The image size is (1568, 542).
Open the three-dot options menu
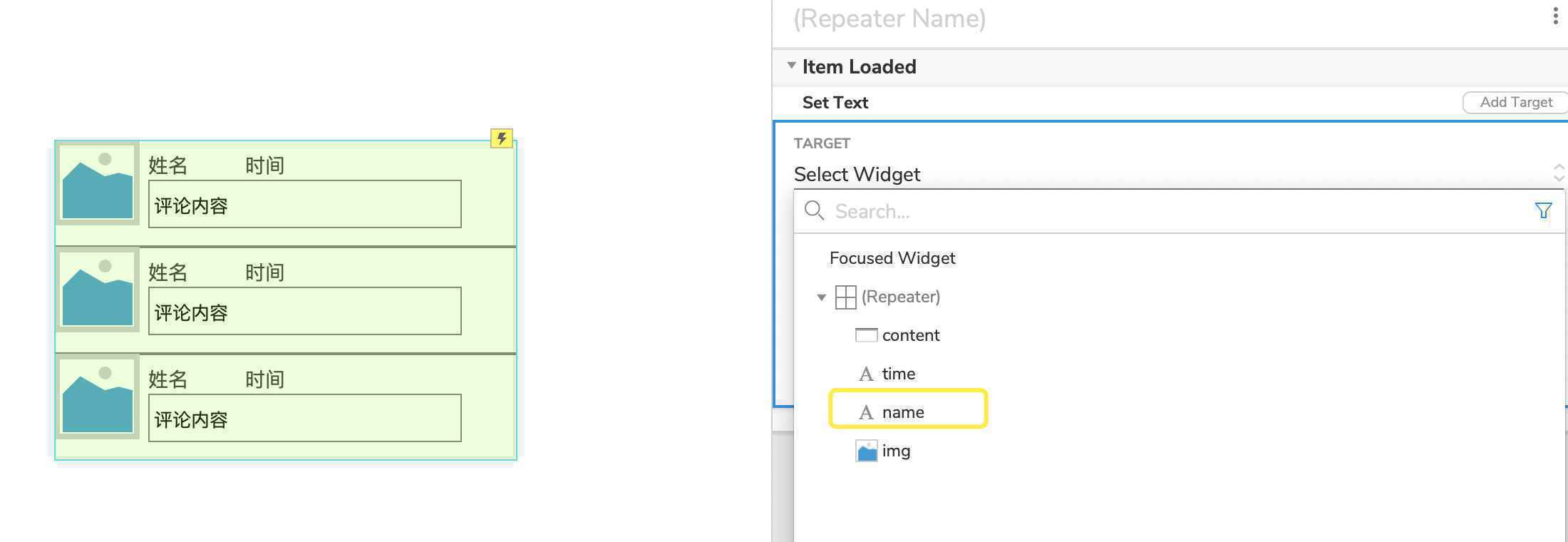point(1555,16)
